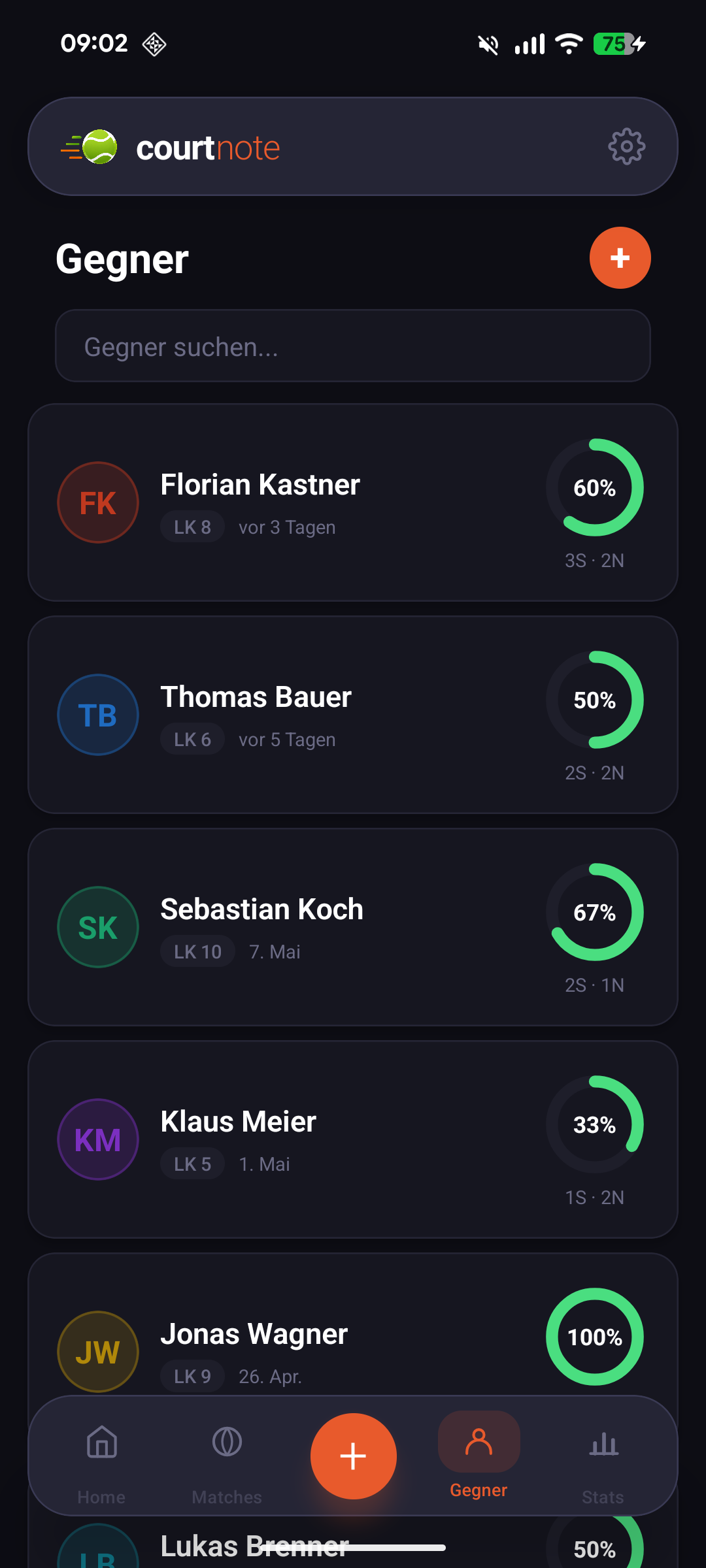The image size is (706, 1568).
Task: Tap the courtnote tennis ball logo
Action: (90, 146)
